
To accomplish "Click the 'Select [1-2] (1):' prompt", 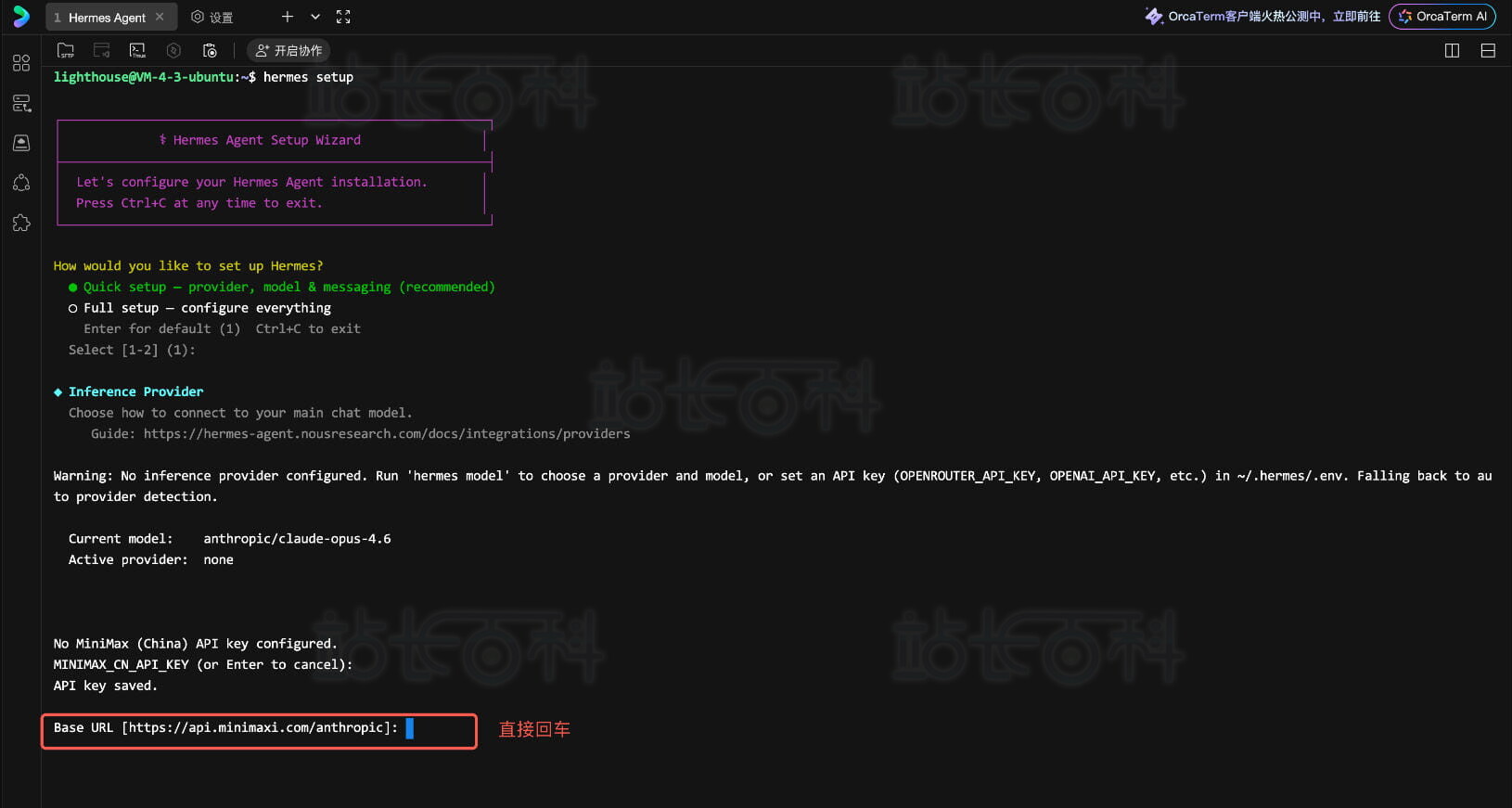I will 132,350.
